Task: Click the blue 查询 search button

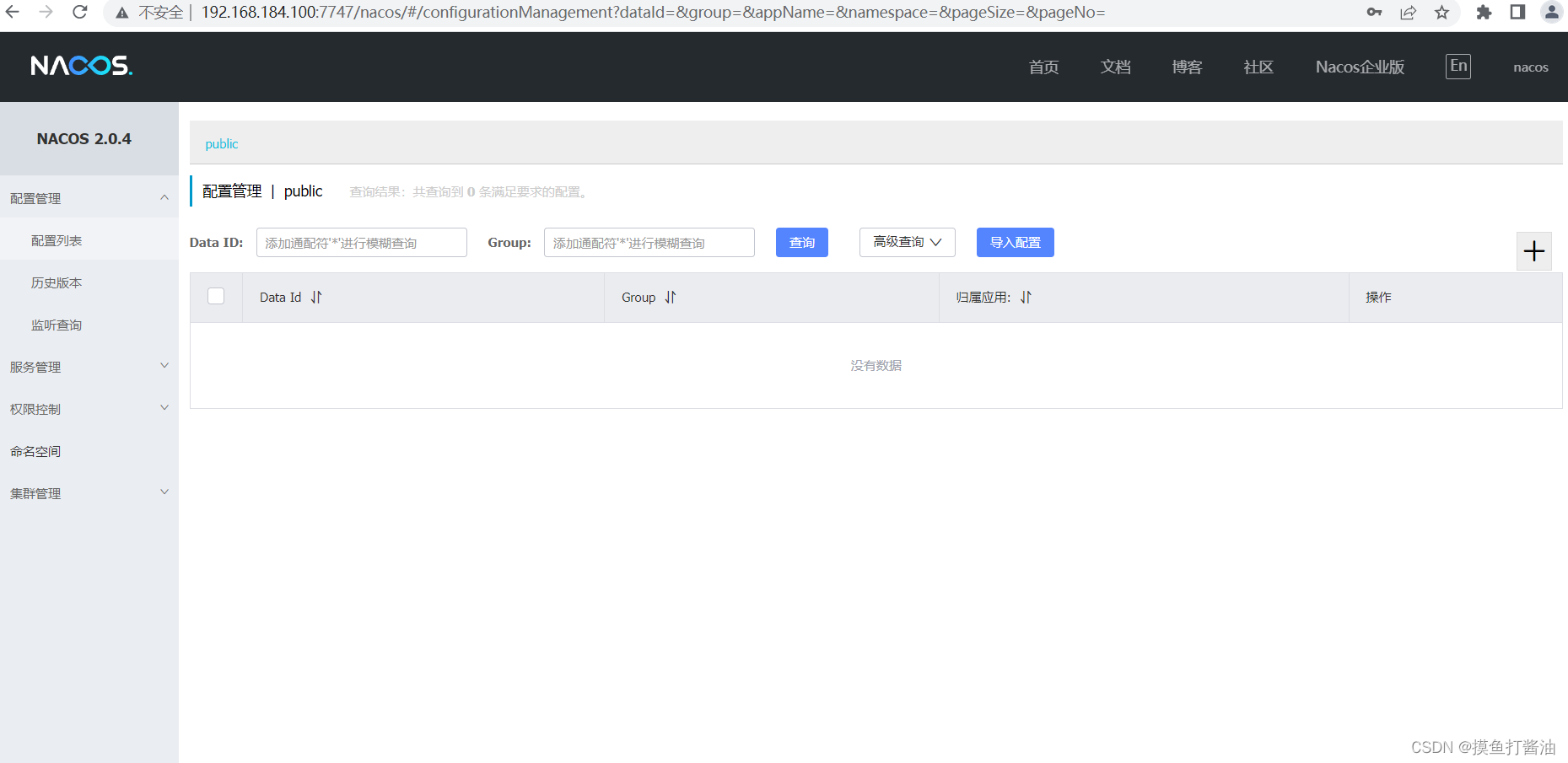Action: [x=801, y=242]
